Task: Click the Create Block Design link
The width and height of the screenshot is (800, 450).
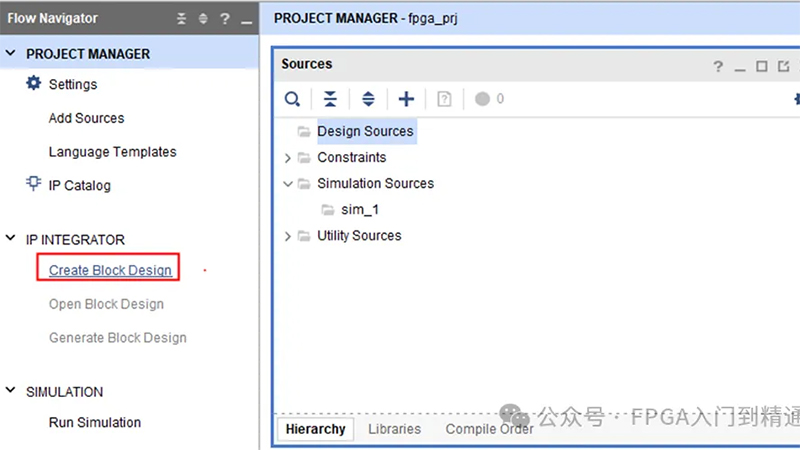Action: [x=110, y=270]
